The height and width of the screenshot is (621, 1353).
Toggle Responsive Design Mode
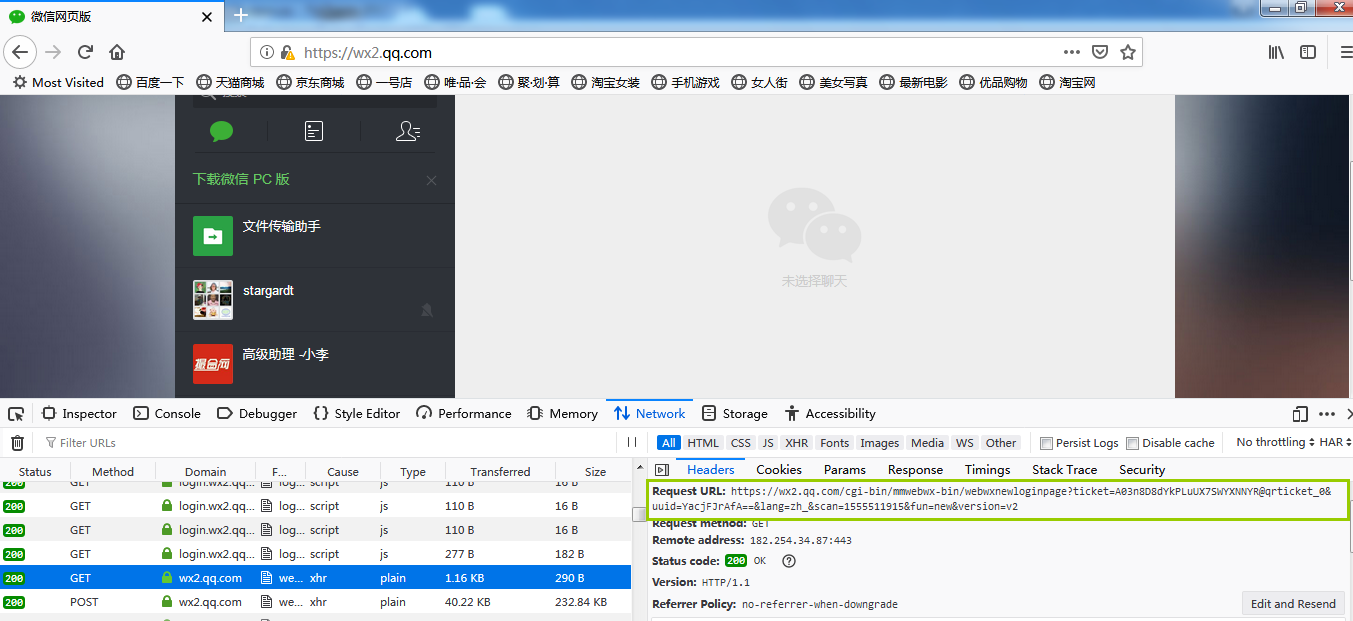point(1300,414)
